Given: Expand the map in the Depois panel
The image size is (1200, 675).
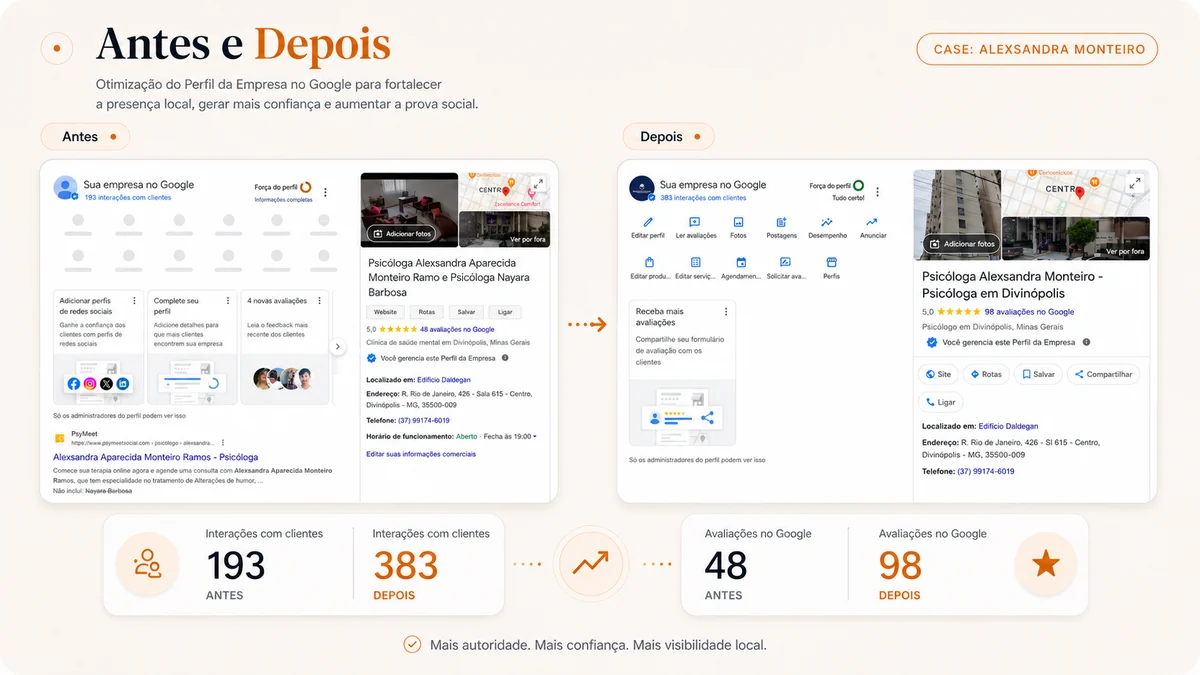Looking at the screenshot, I should pyautogui.click(x=1134, y=184).
